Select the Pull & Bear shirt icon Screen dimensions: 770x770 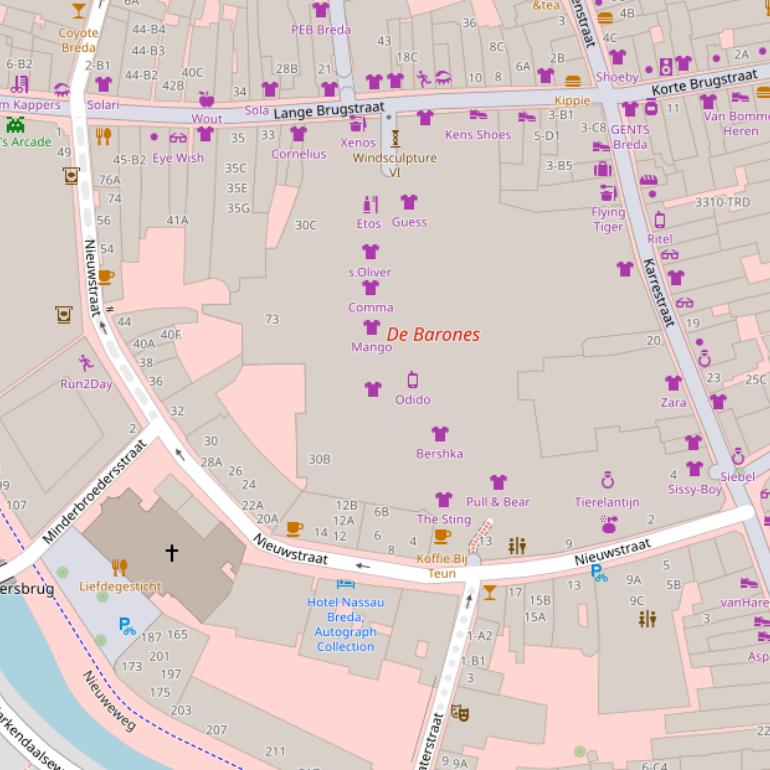[x=498, y=482]
